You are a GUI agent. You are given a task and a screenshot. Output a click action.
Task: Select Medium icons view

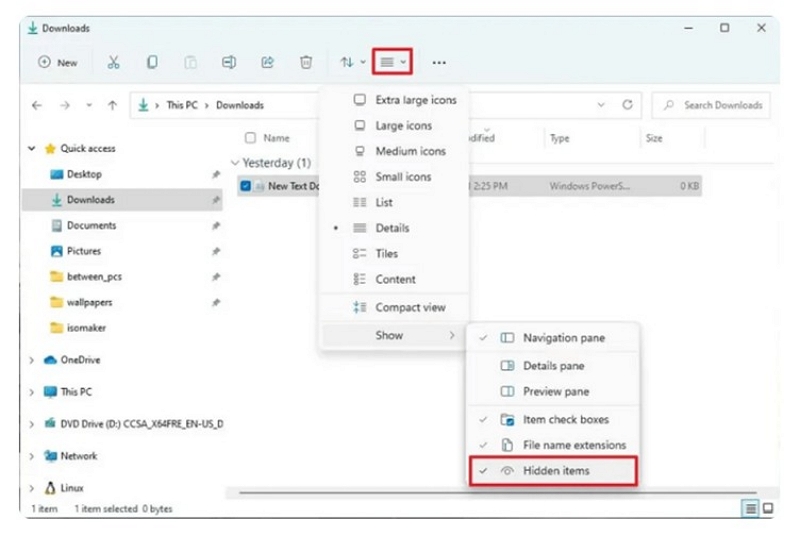pyautogui.click(x=394, y=151)
